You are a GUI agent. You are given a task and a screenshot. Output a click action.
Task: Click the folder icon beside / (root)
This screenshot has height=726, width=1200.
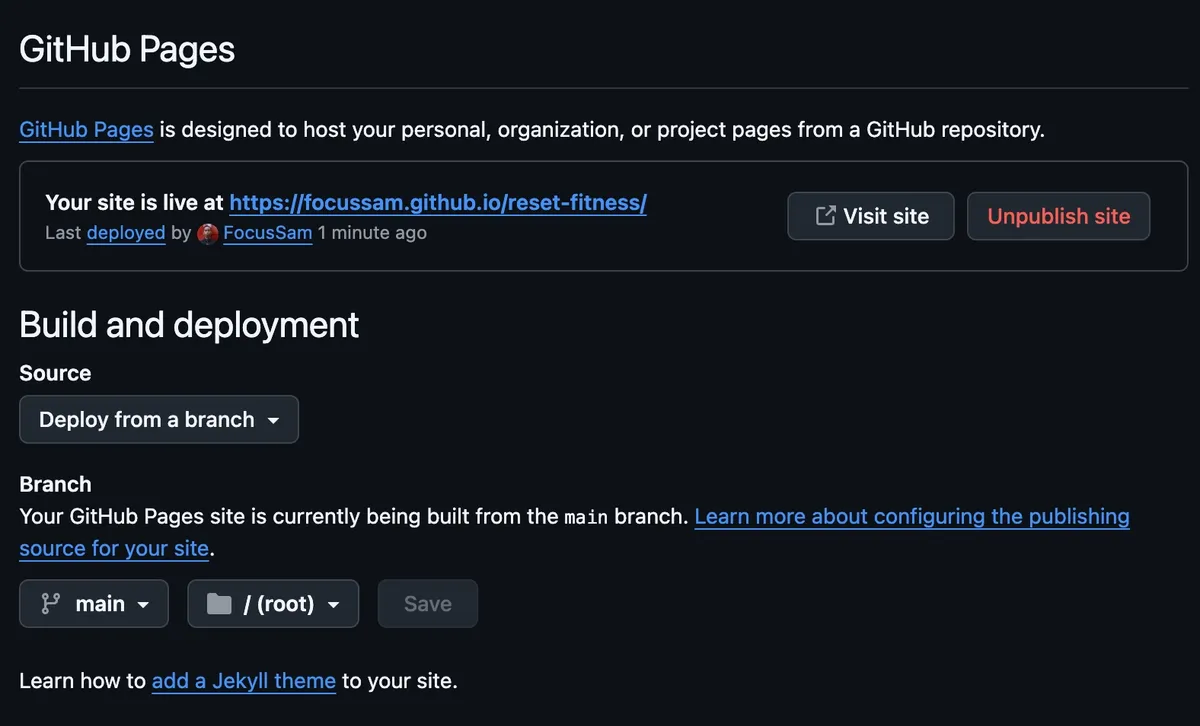coord(218,604)
